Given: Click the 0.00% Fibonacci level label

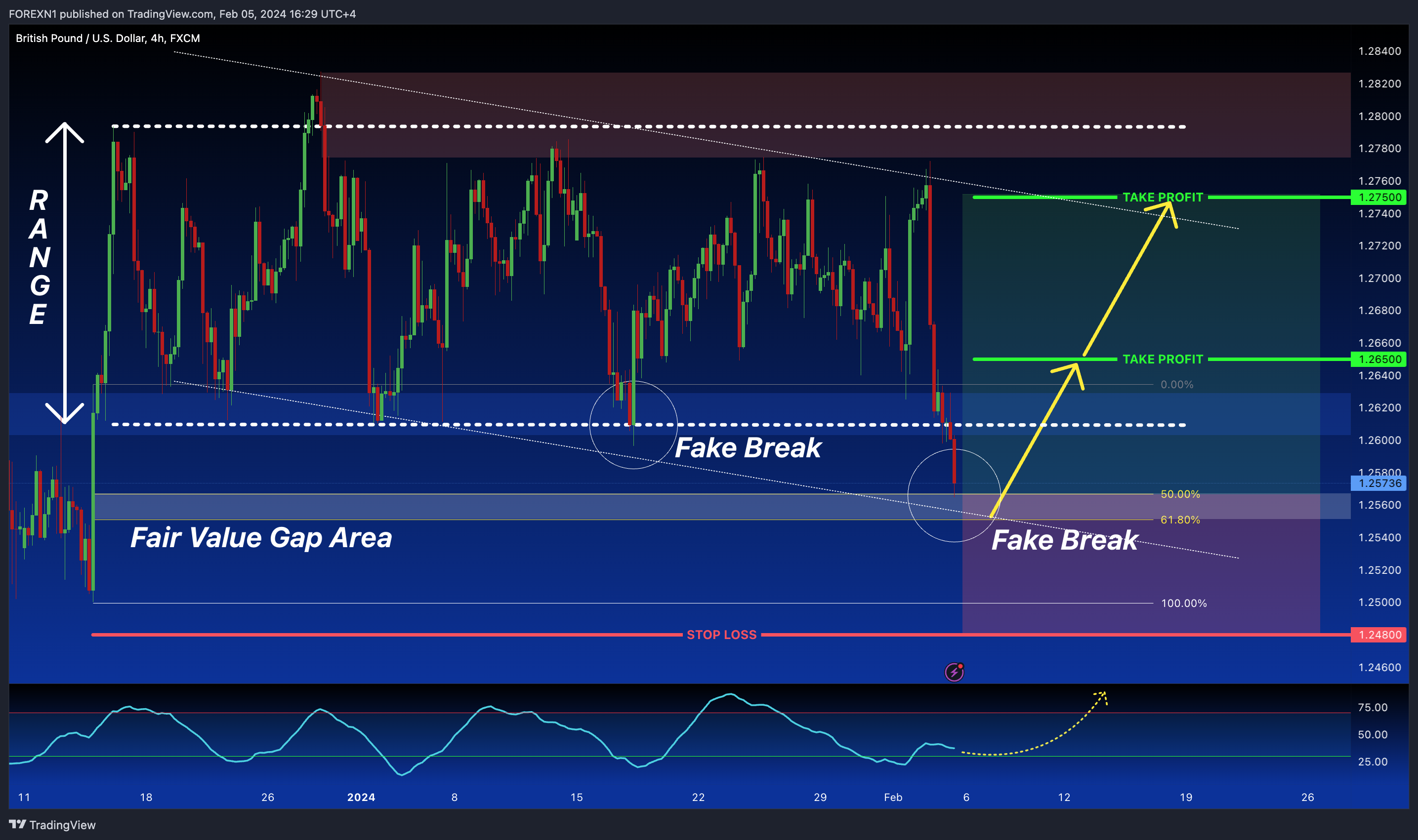Looking at the screenshot, I should [1177, 385].
